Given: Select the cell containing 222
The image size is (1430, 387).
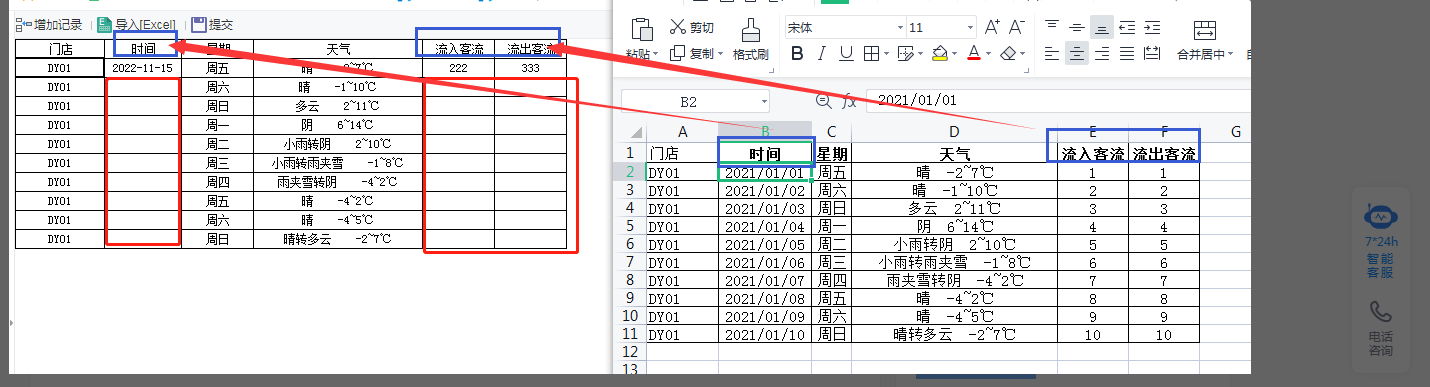Looking at the screenshot, I should pos(459,68).
